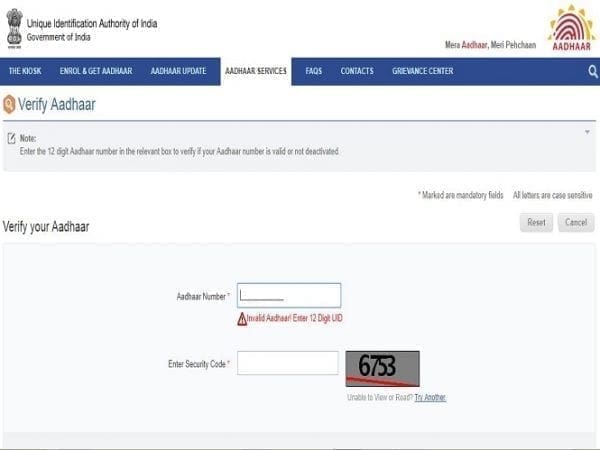Click the 'Verify Aadhaar' page title
Image resolution: width=600 pixels, height=450 pixels.
point(57,104)
